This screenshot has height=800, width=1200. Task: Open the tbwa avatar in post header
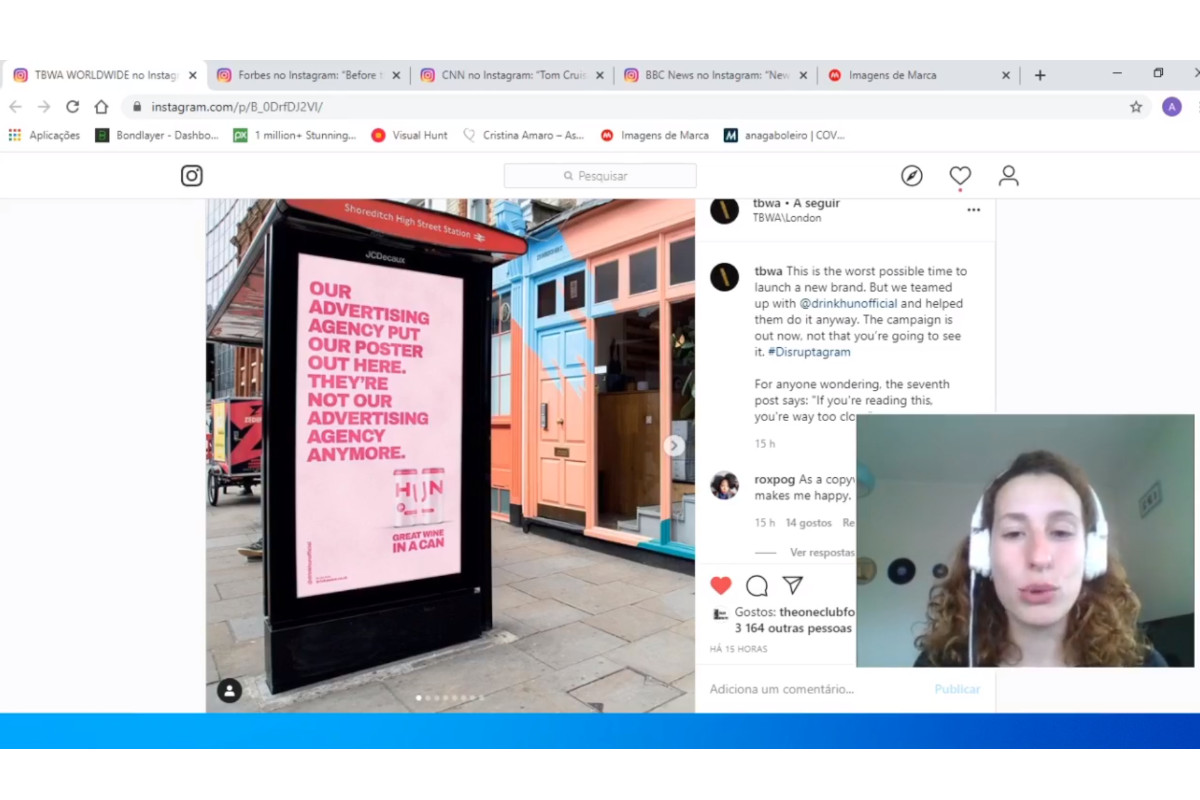(725, 210)
